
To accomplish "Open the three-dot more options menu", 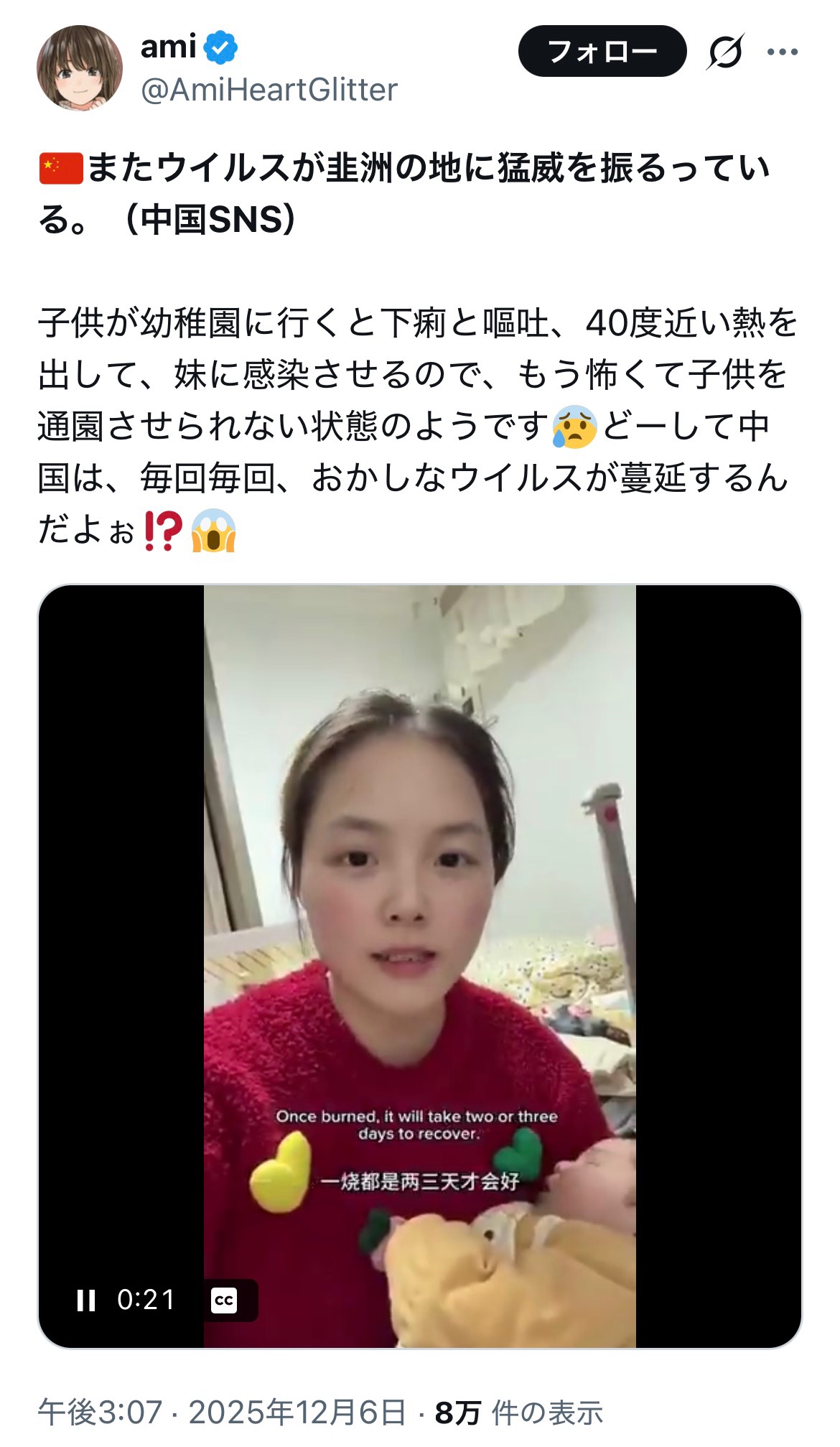I will pos(783,52).
